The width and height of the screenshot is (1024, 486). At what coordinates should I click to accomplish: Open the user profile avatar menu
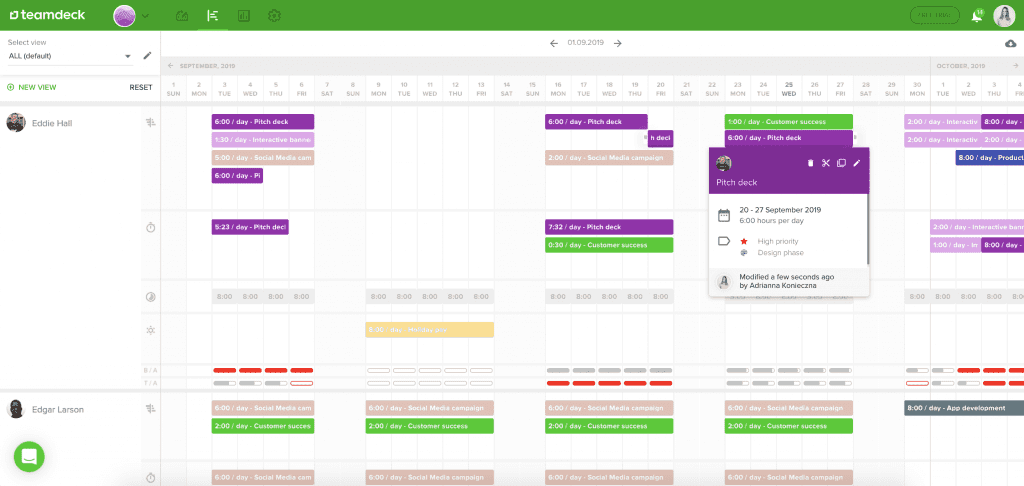click(1003, 16)
